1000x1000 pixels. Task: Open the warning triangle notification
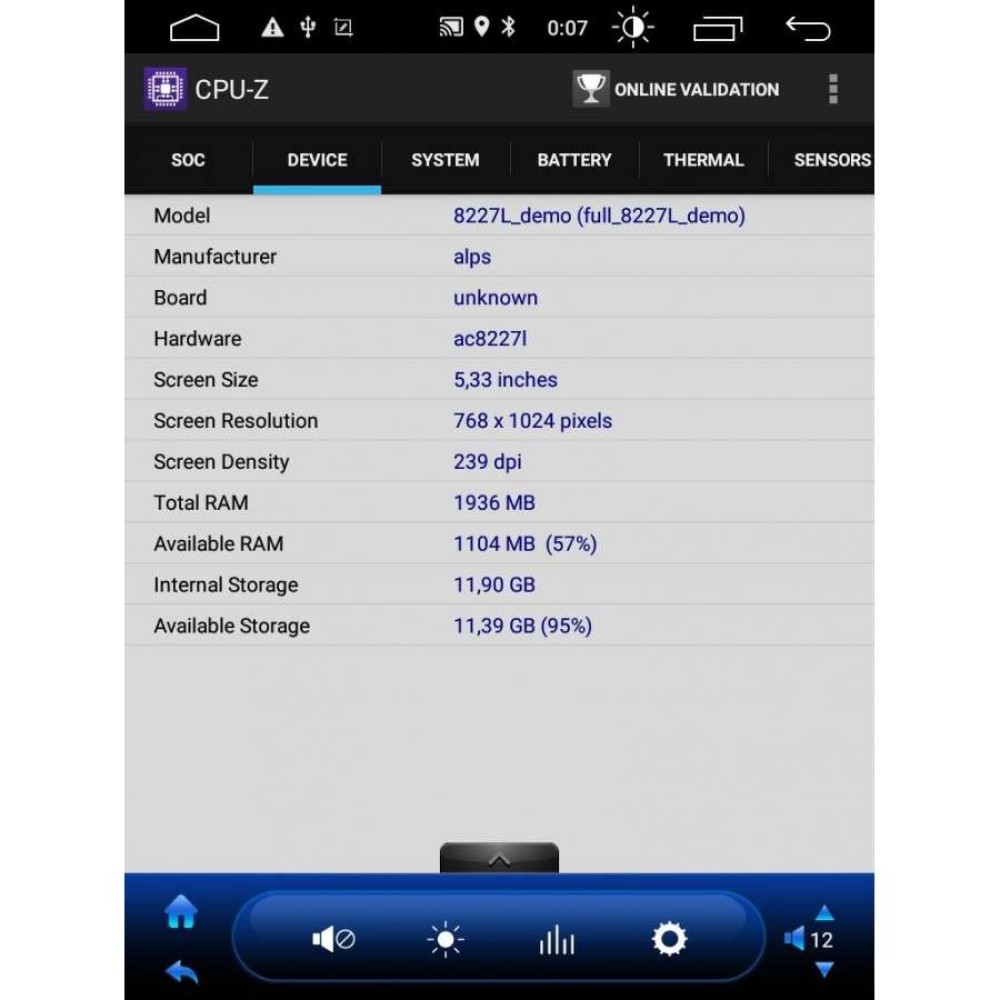(x=272, y=27)
